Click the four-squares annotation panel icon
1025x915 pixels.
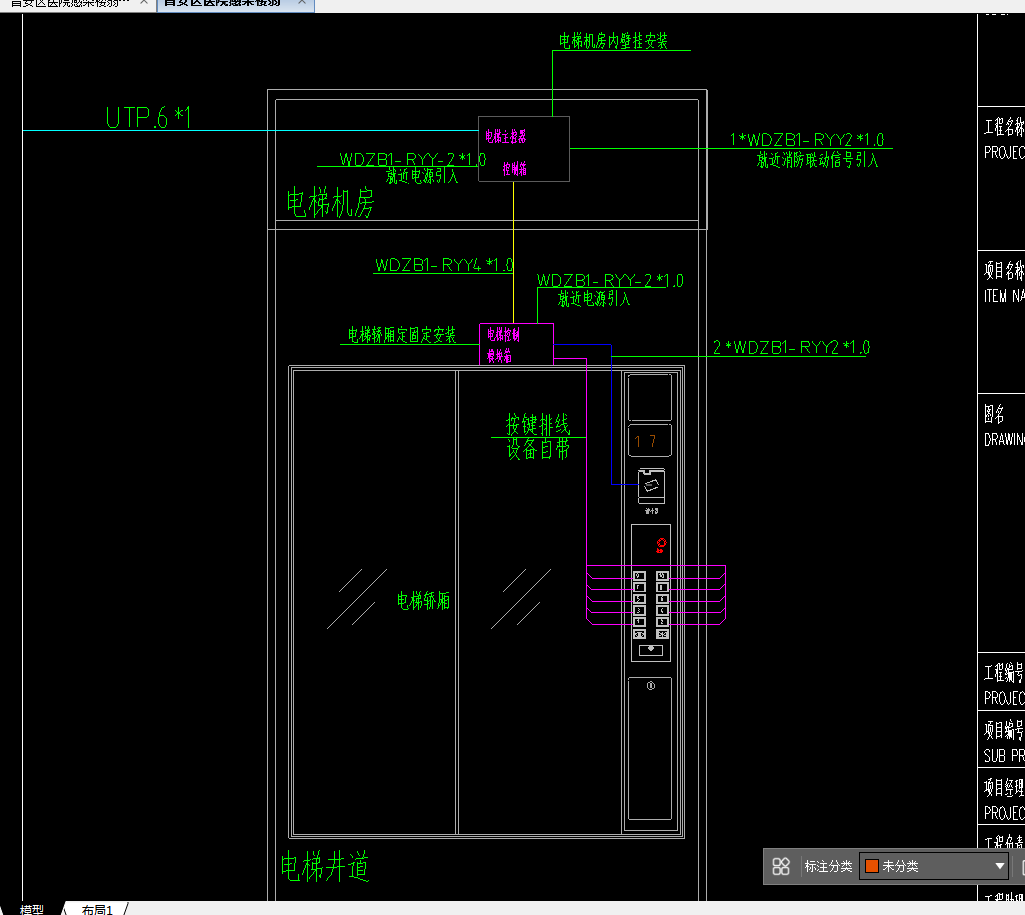point(781,866)
